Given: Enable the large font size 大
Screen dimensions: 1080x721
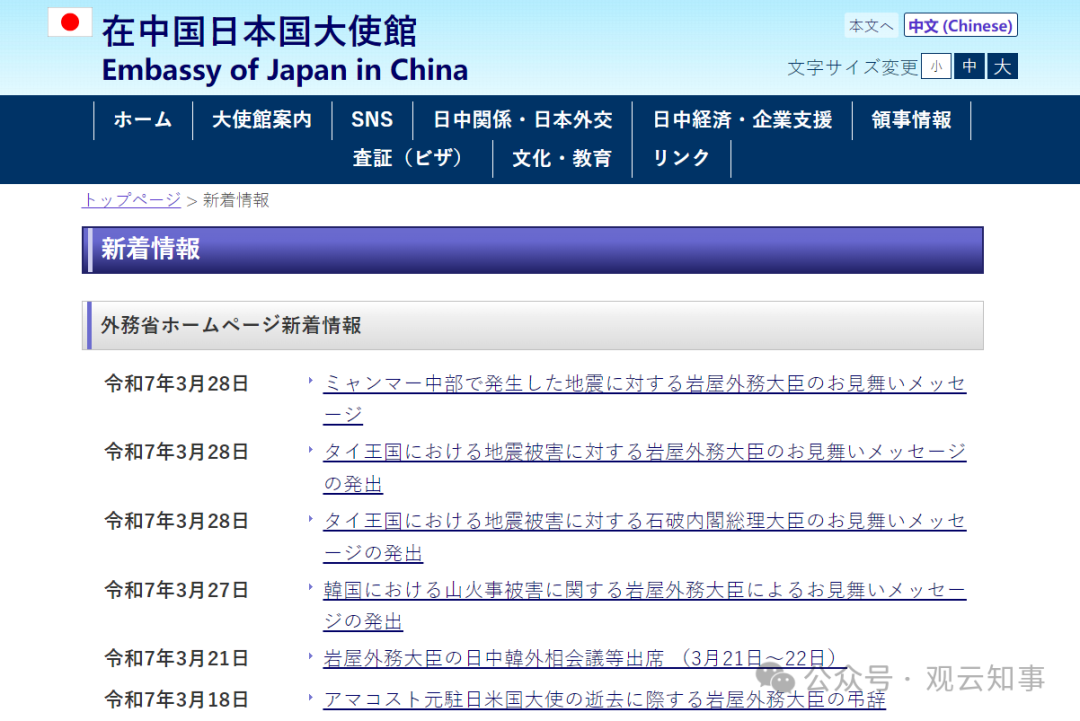Looking at the screenshot, I should click(x=1001, y=66).
